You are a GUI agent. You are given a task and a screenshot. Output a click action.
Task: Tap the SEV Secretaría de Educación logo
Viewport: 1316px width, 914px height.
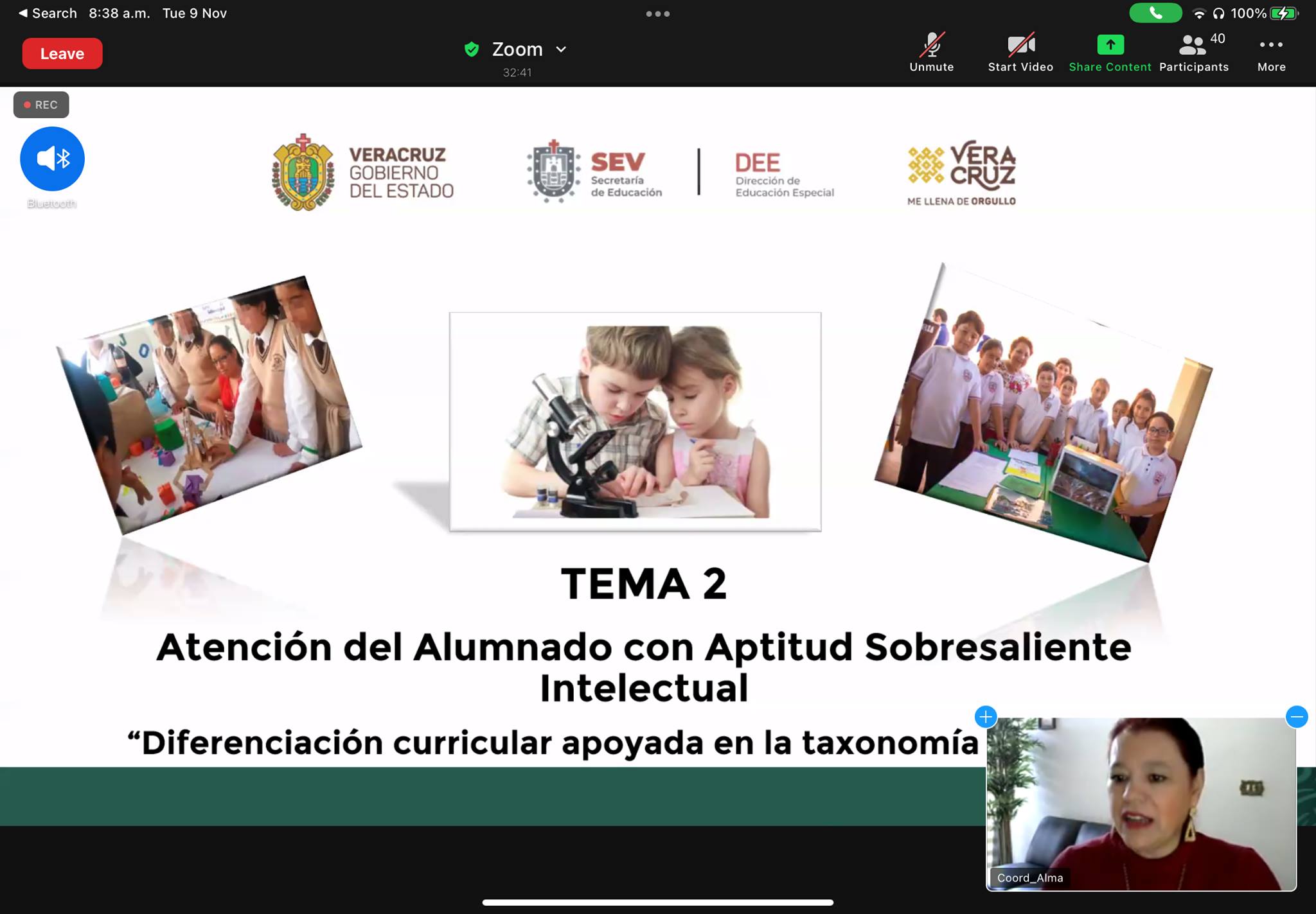coord(594,171)
